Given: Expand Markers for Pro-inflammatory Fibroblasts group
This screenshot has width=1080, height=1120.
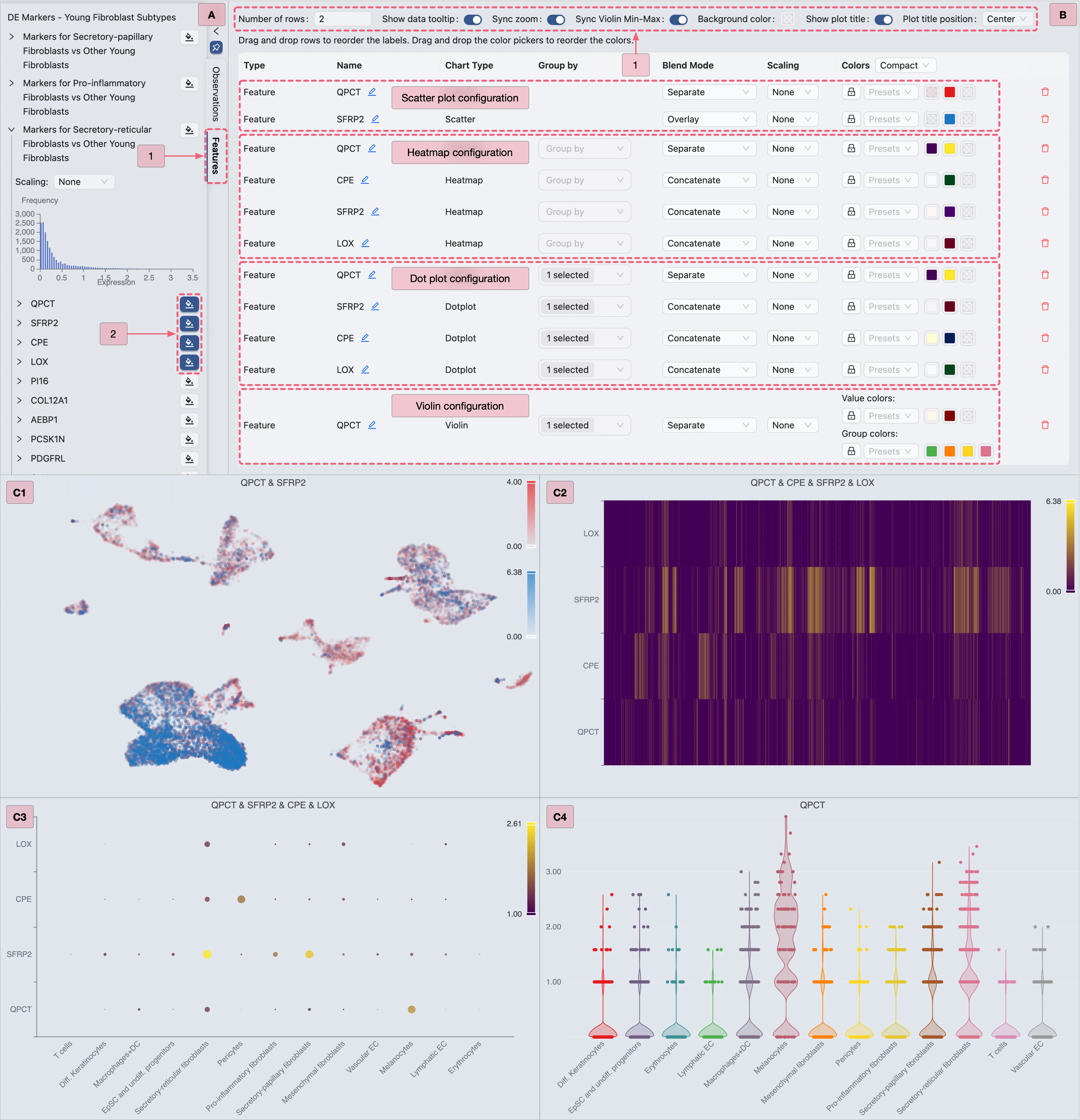Looking at the screenshot, I should pos(11,83).
